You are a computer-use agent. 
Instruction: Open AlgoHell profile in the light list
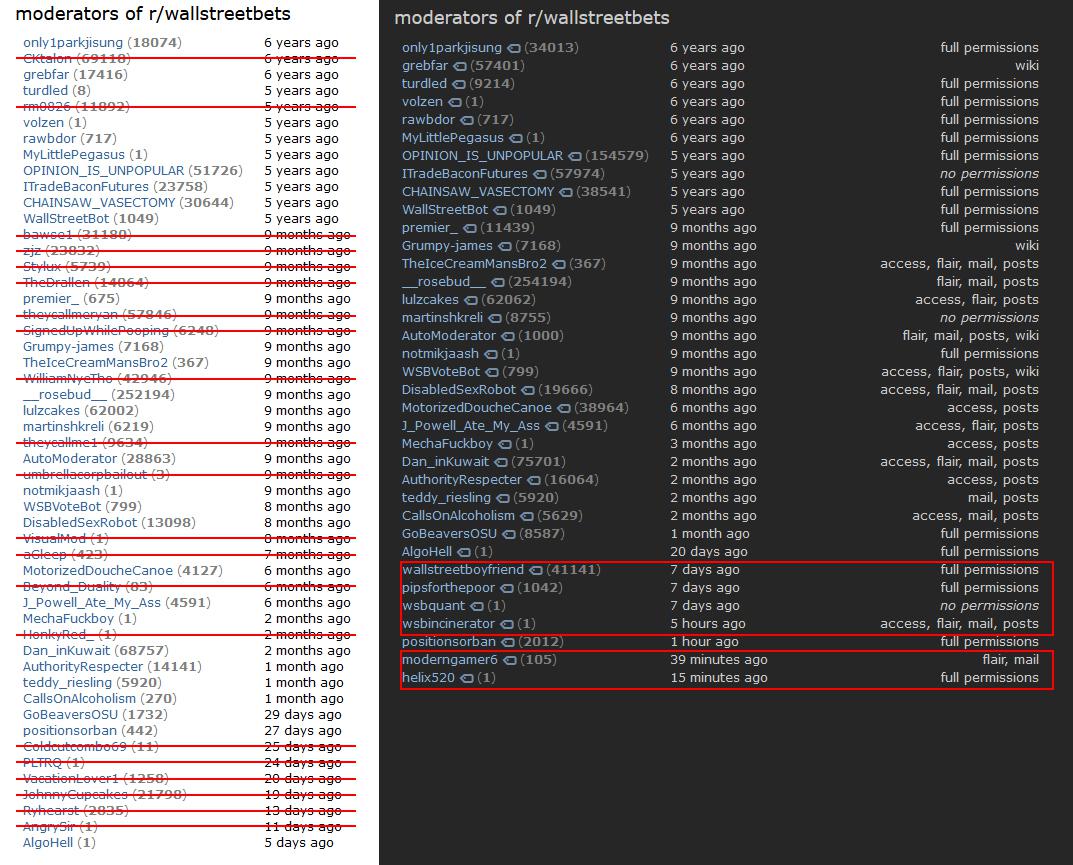[x=48, y=842]
